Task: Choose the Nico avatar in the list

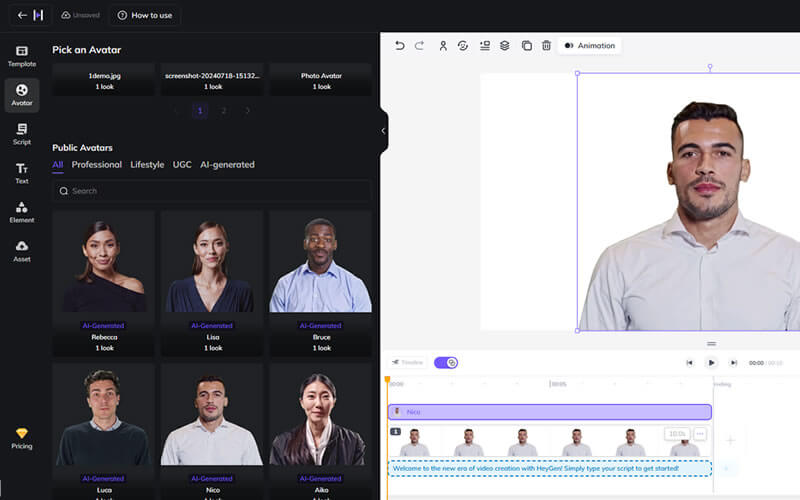Action: pyautogui.click(x=212, y=432)
